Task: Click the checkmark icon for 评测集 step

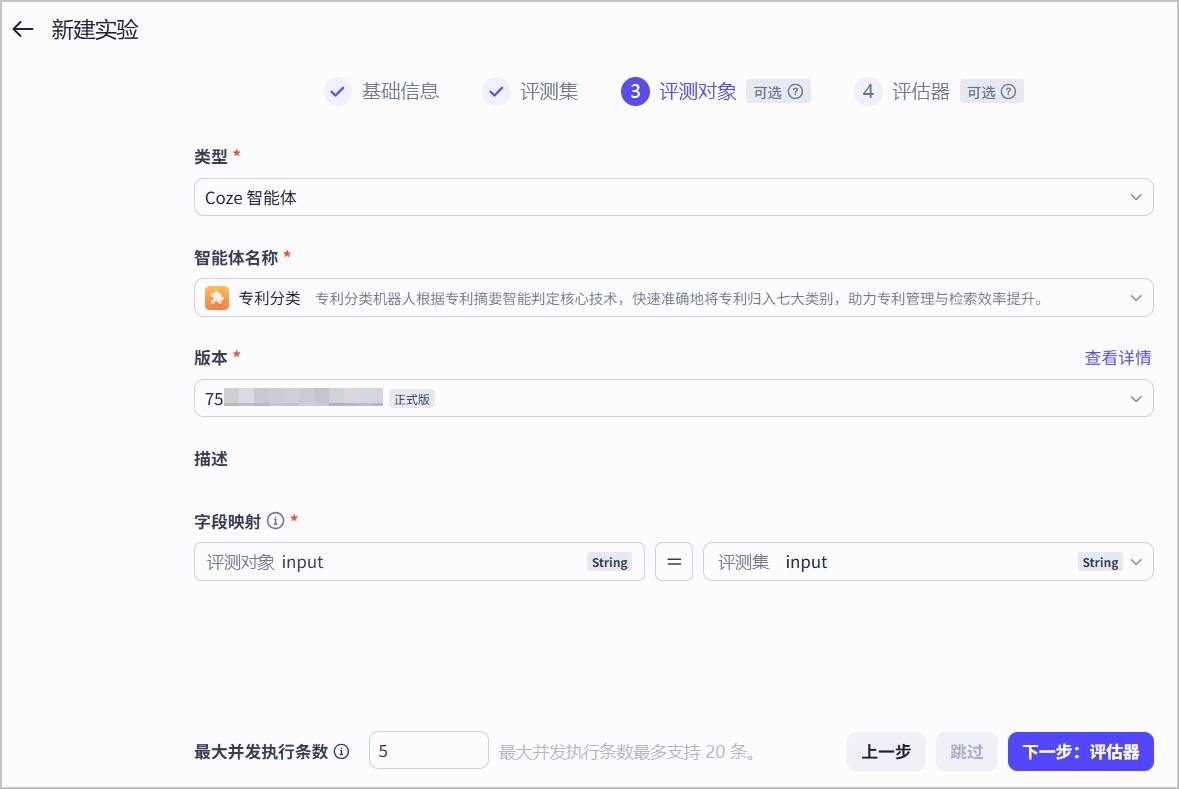Action: 496,92
